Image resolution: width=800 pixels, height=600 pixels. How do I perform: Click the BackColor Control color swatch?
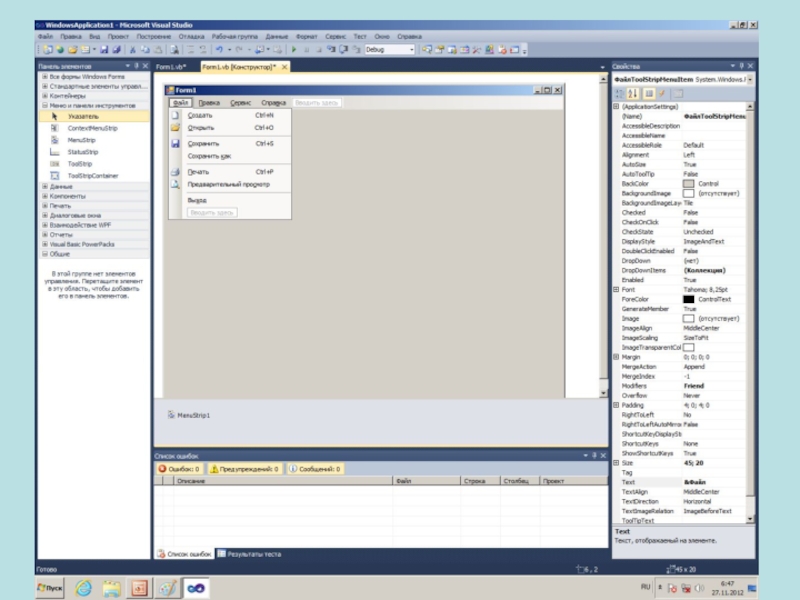[688, 184]
